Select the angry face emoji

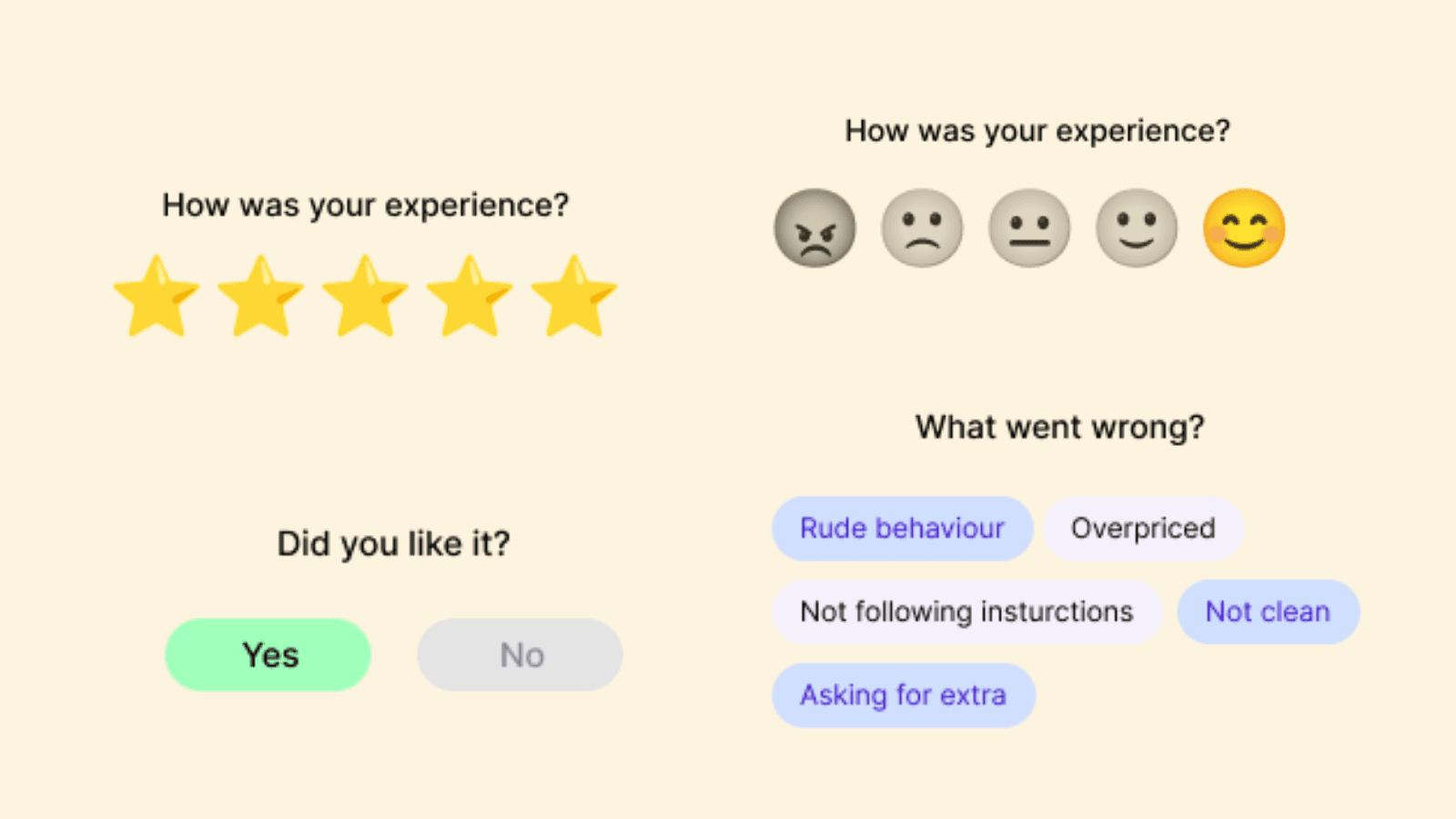click(x=814, y=228)
